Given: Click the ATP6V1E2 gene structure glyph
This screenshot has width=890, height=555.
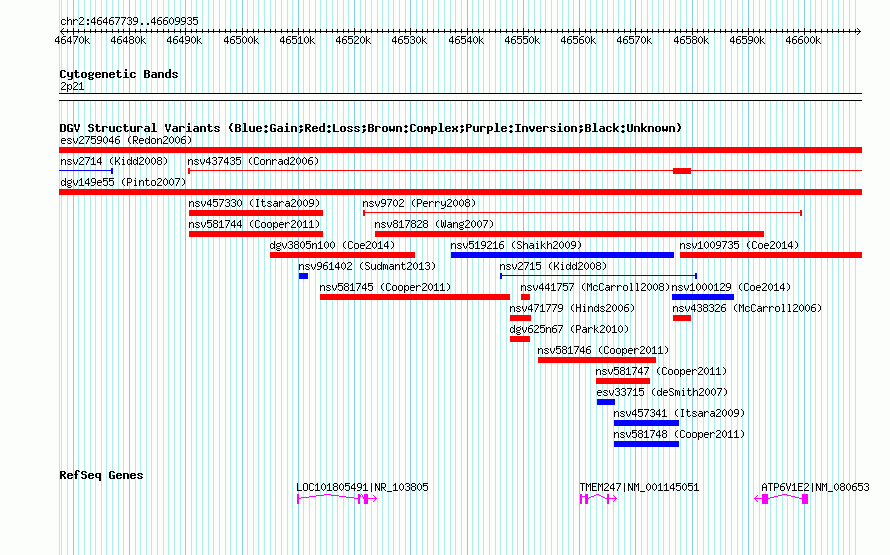Looking at the screenshot, I should pos(781,499).
